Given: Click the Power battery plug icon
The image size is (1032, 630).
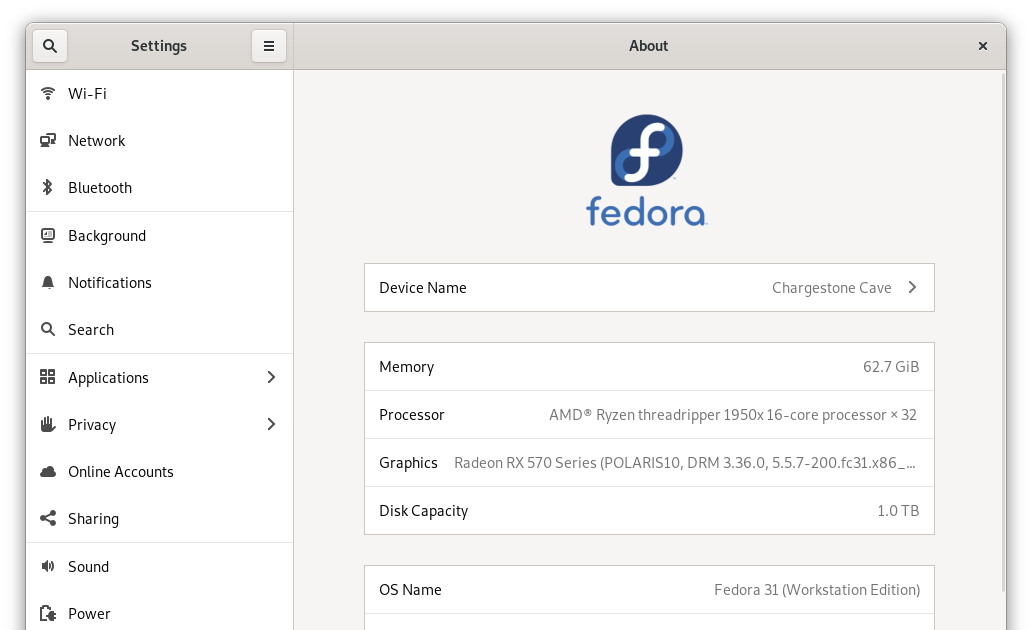Looking at the screenshot, I should 47,614.
